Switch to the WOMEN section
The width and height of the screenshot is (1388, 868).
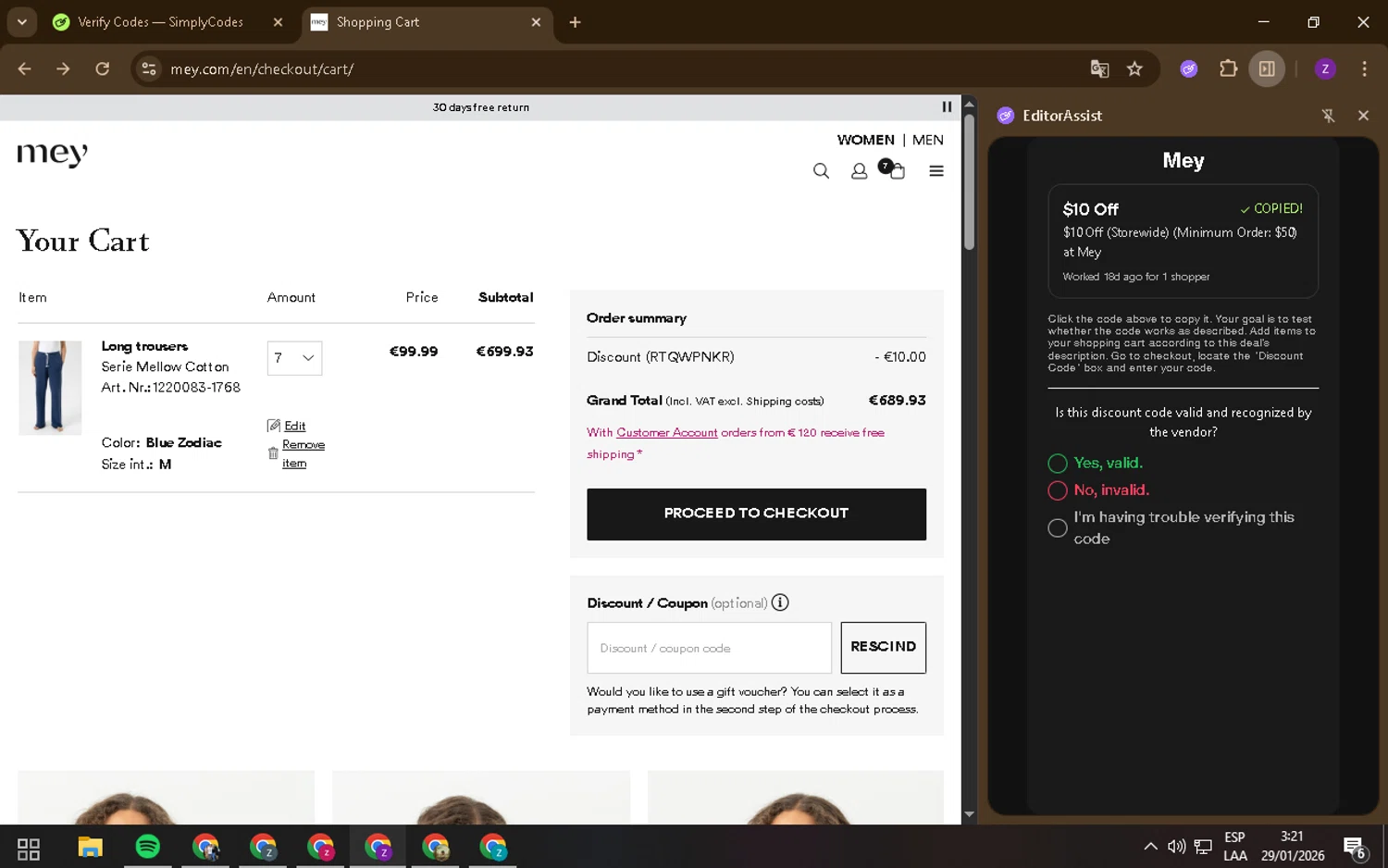click(x=865, y=140)
